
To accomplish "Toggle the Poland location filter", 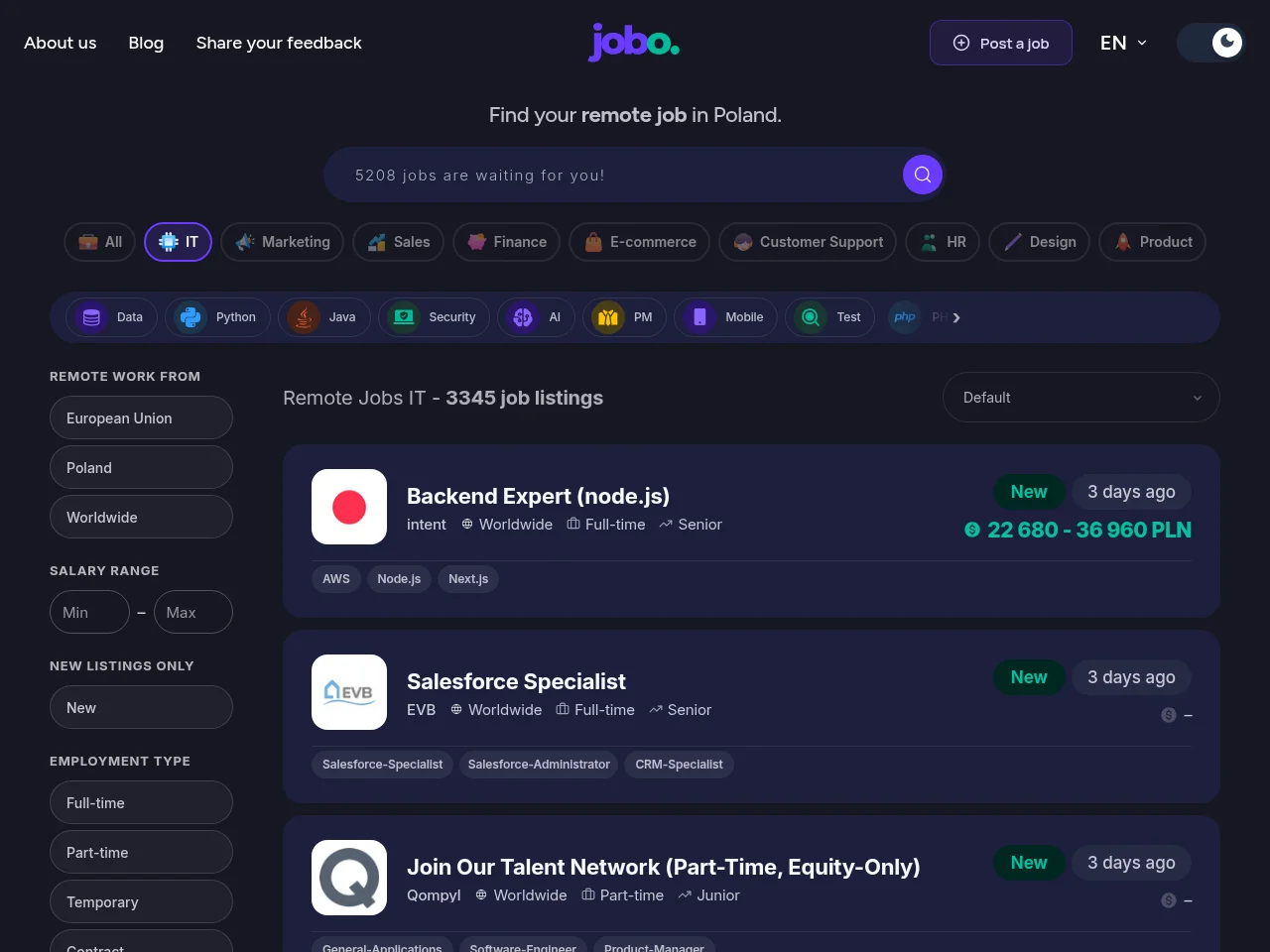I will 141,468.
